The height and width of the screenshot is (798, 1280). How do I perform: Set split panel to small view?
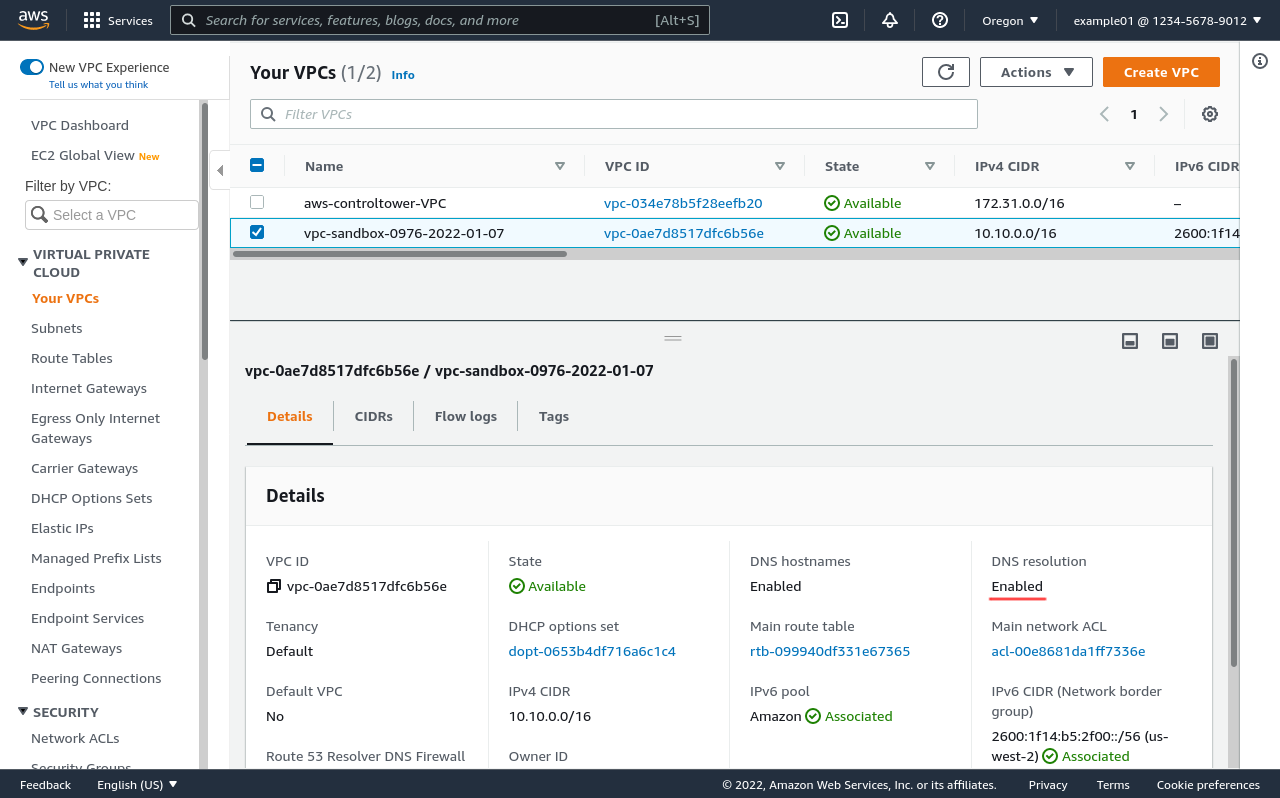(1130, 341)
